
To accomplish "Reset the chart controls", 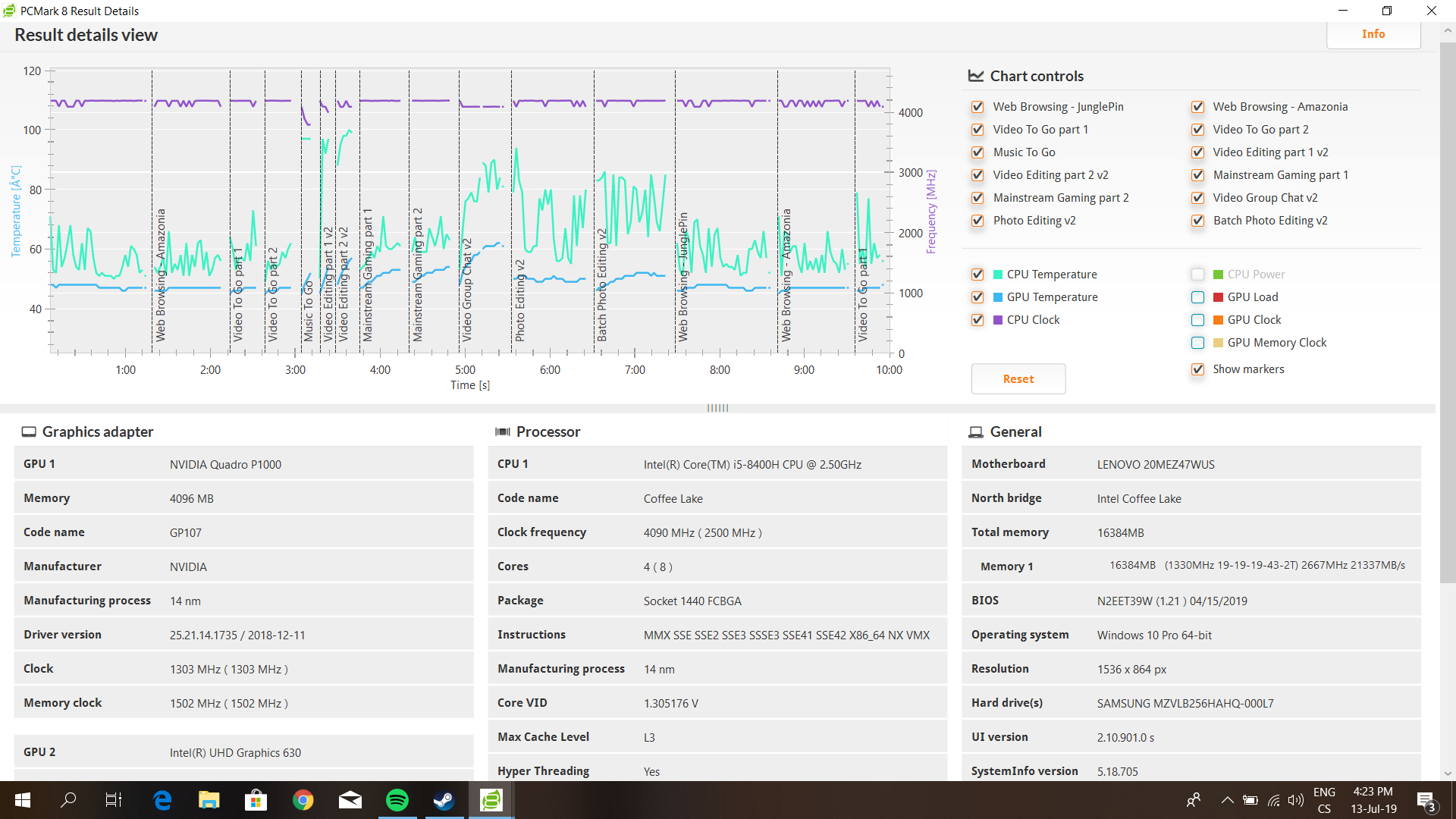I will click(x=1018, y=379).
